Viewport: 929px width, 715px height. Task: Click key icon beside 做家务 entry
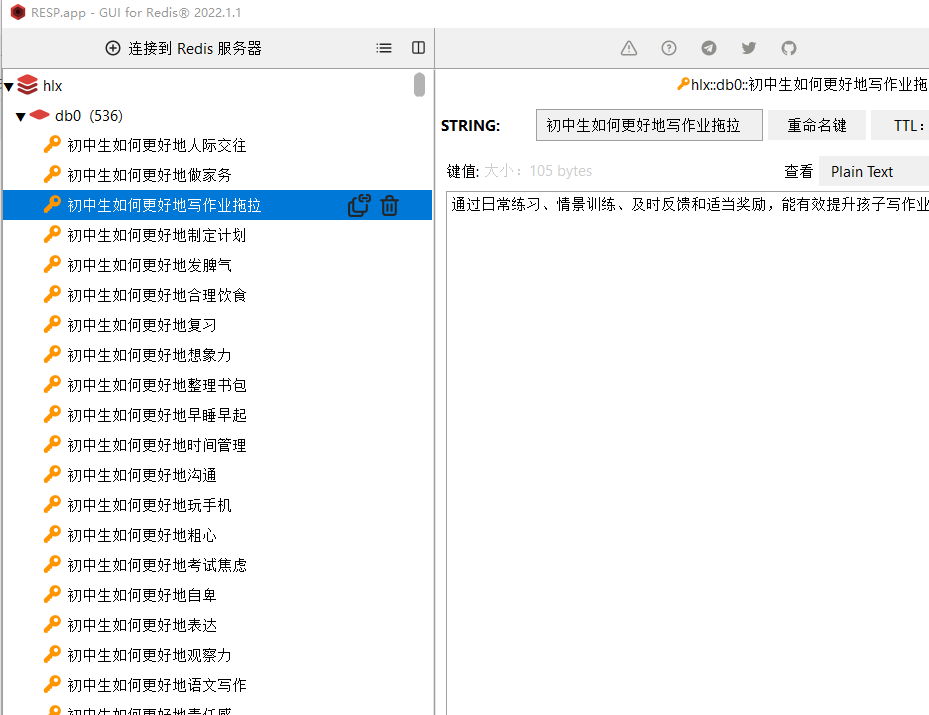coord(52,175)
